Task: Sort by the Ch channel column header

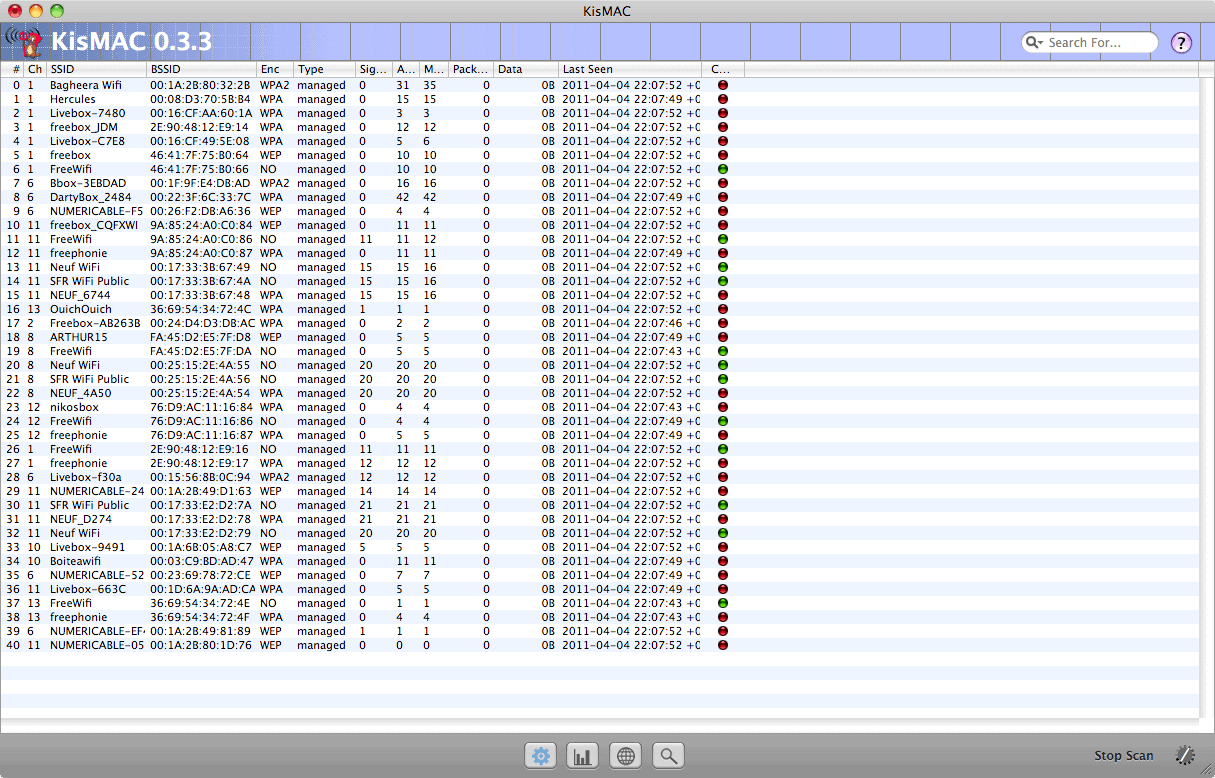Action: (x=35, y=69)
